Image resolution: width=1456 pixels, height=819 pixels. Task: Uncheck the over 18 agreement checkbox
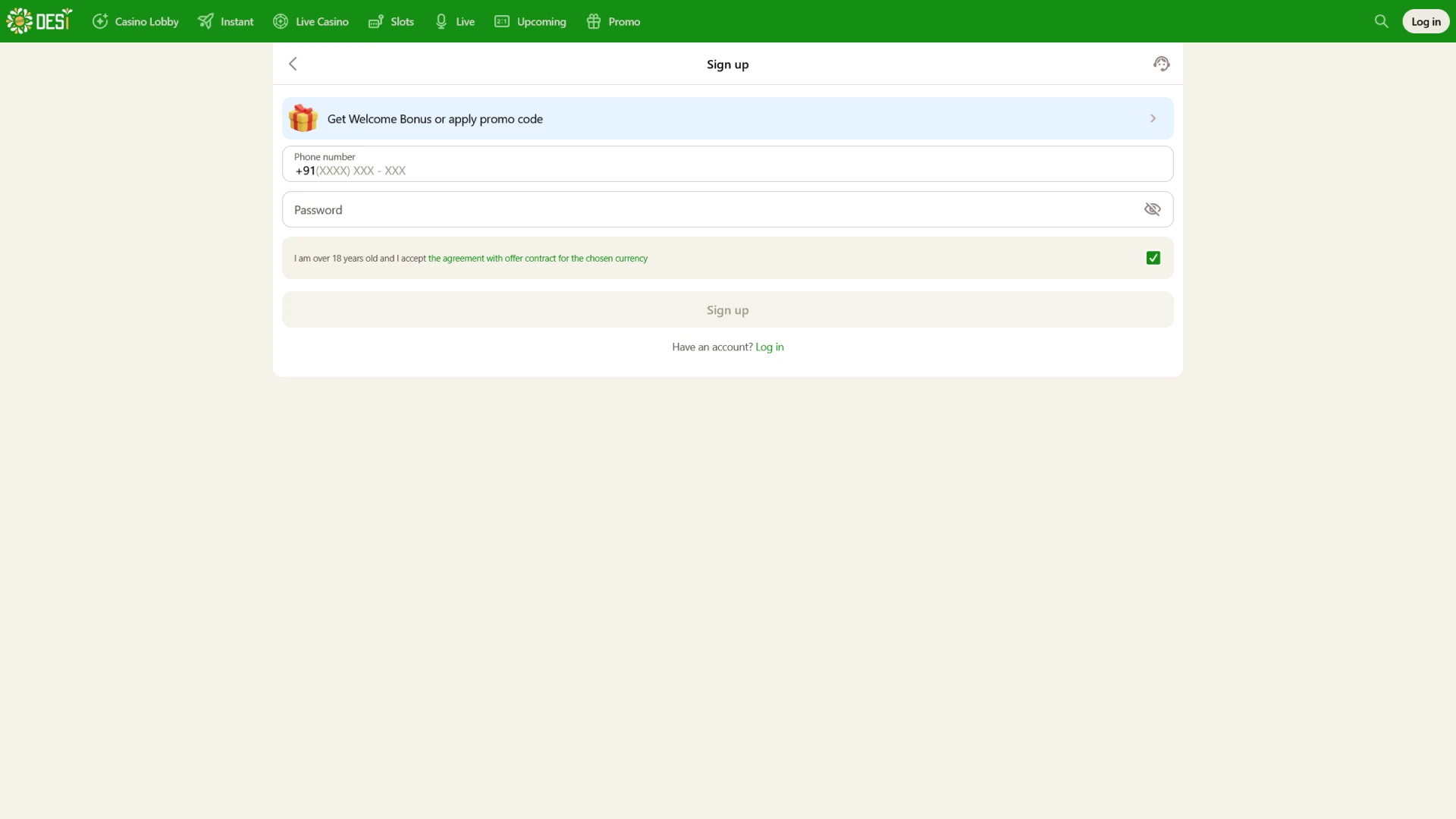1153,258
